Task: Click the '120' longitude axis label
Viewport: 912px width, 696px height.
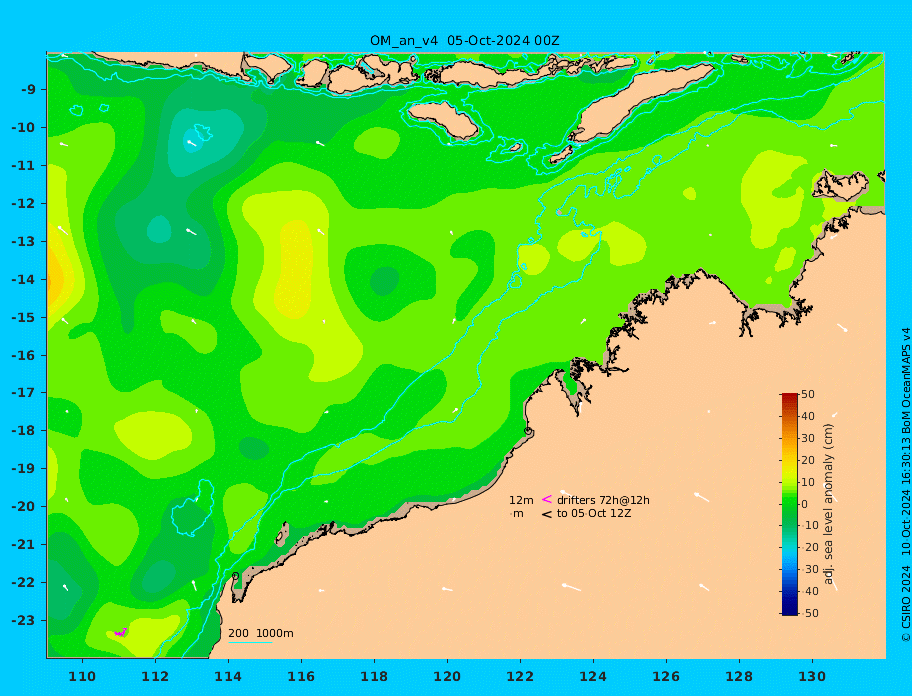Action: click(x=447, y=676)
